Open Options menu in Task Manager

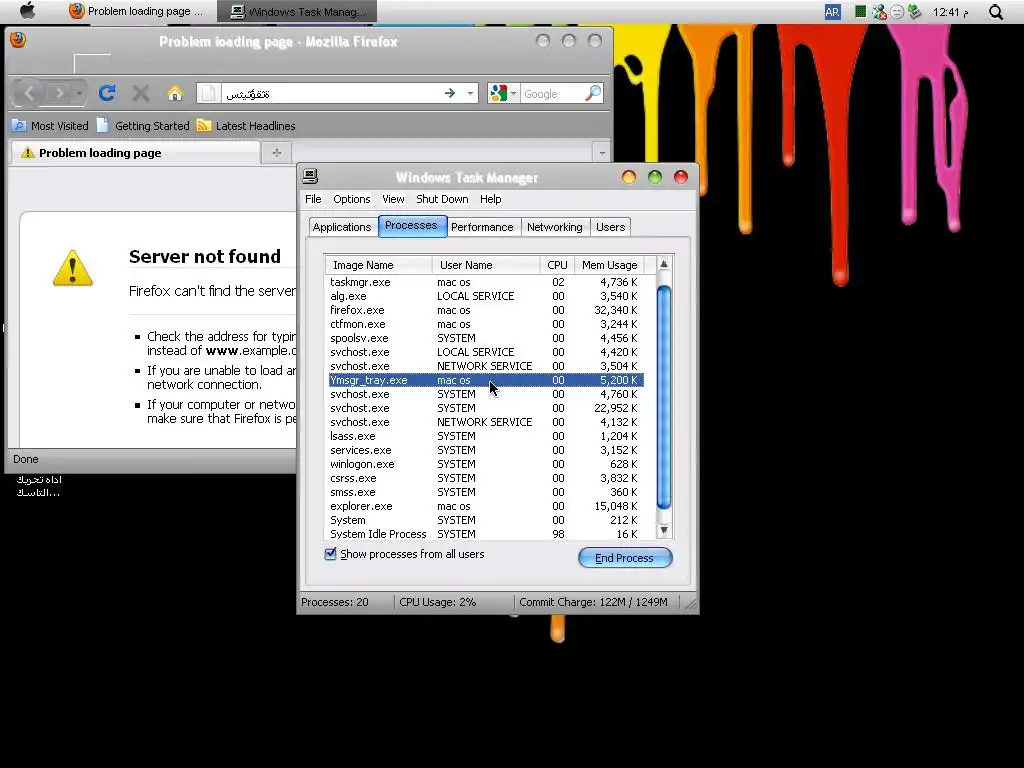click(351, 199)
